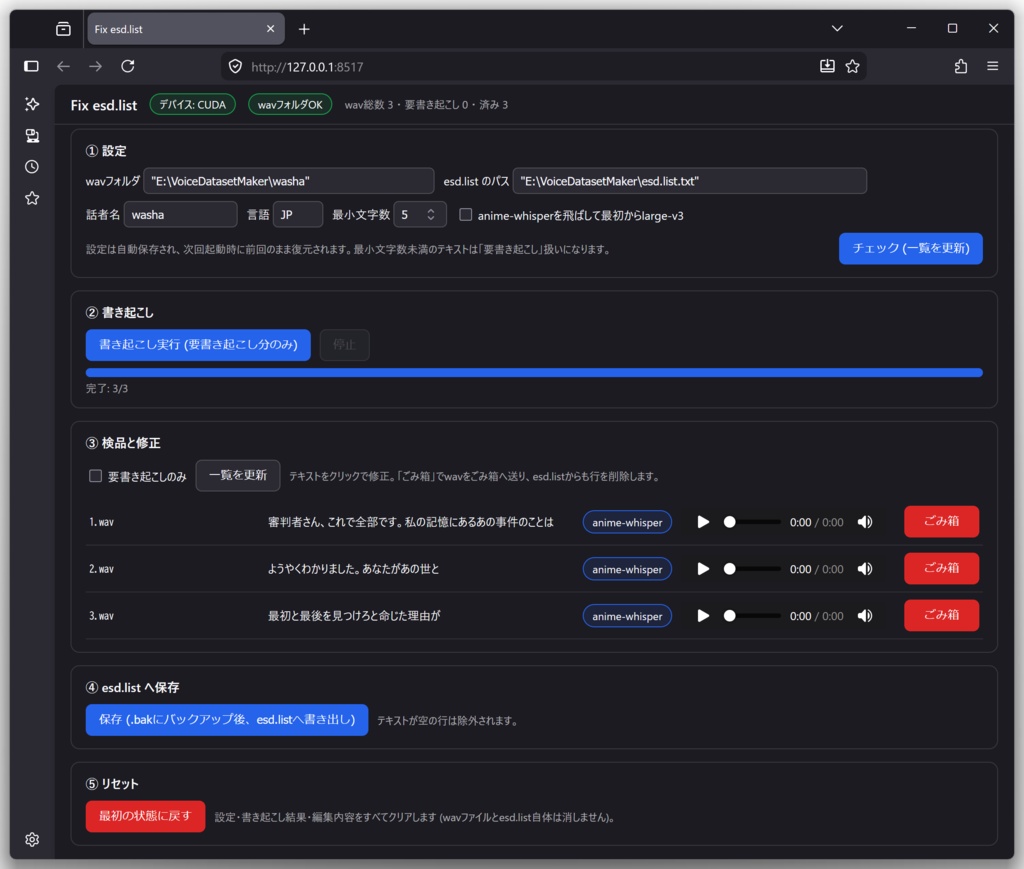
Task: Click the wavフォルダOK badge
Action: coord(290,104)
